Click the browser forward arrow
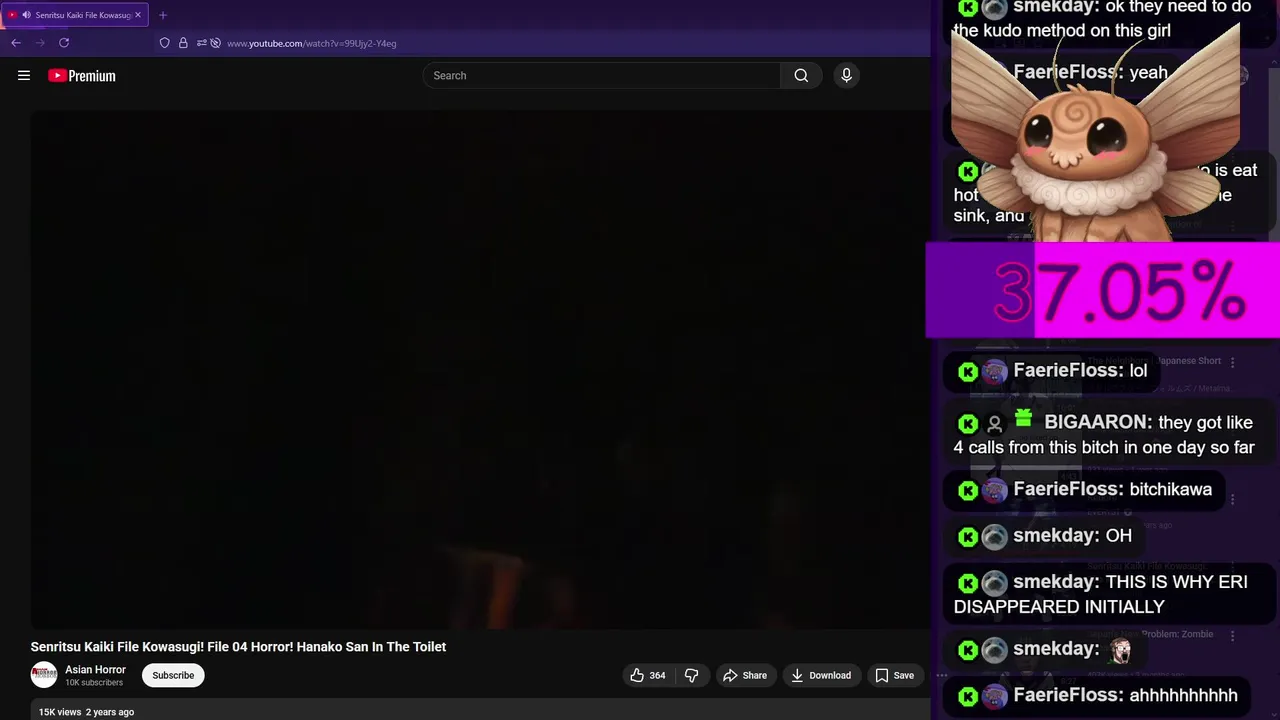This screenshot has height=720, width=1280. [40, 43]
